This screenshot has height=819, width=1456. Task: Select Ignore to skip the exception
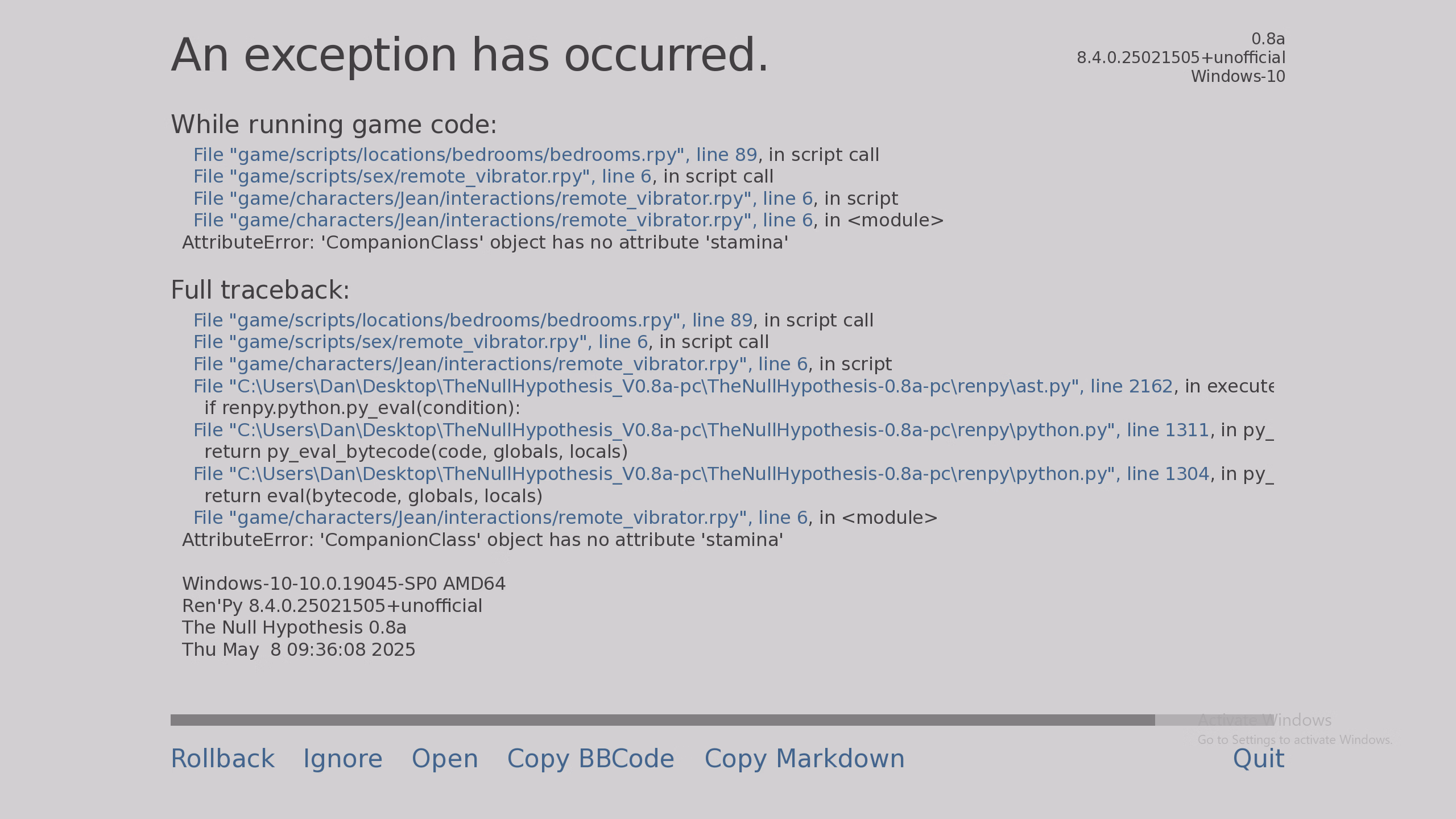coord(343,759)
